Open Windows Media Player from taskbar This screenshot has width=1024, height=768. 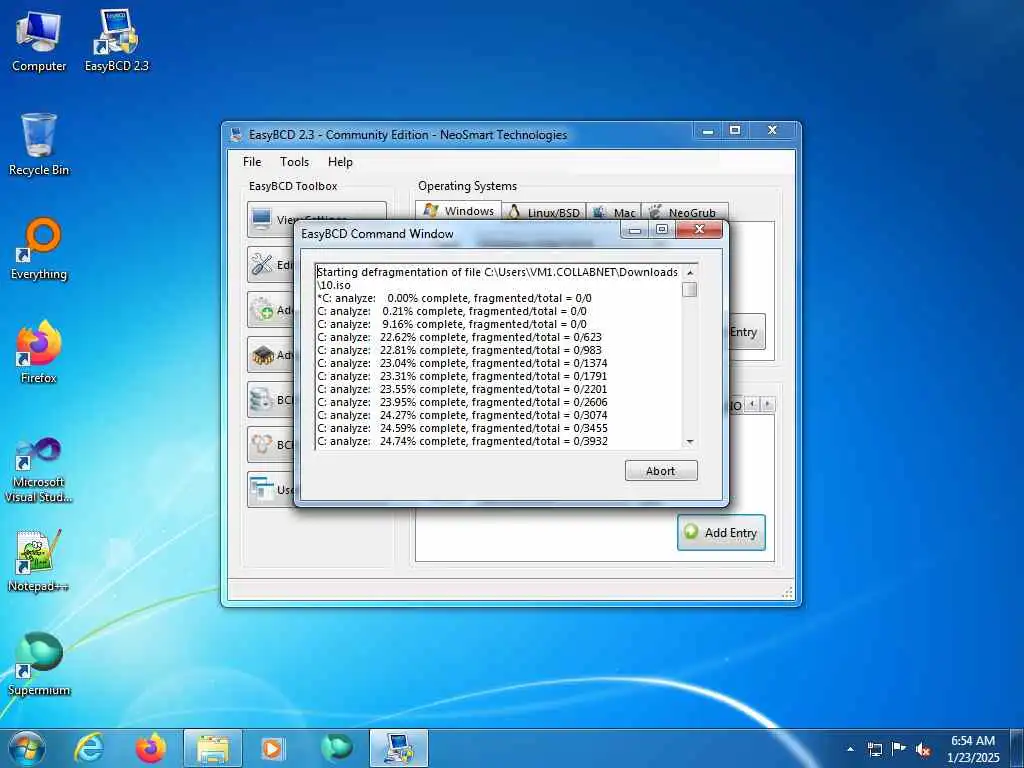point(272,748)
